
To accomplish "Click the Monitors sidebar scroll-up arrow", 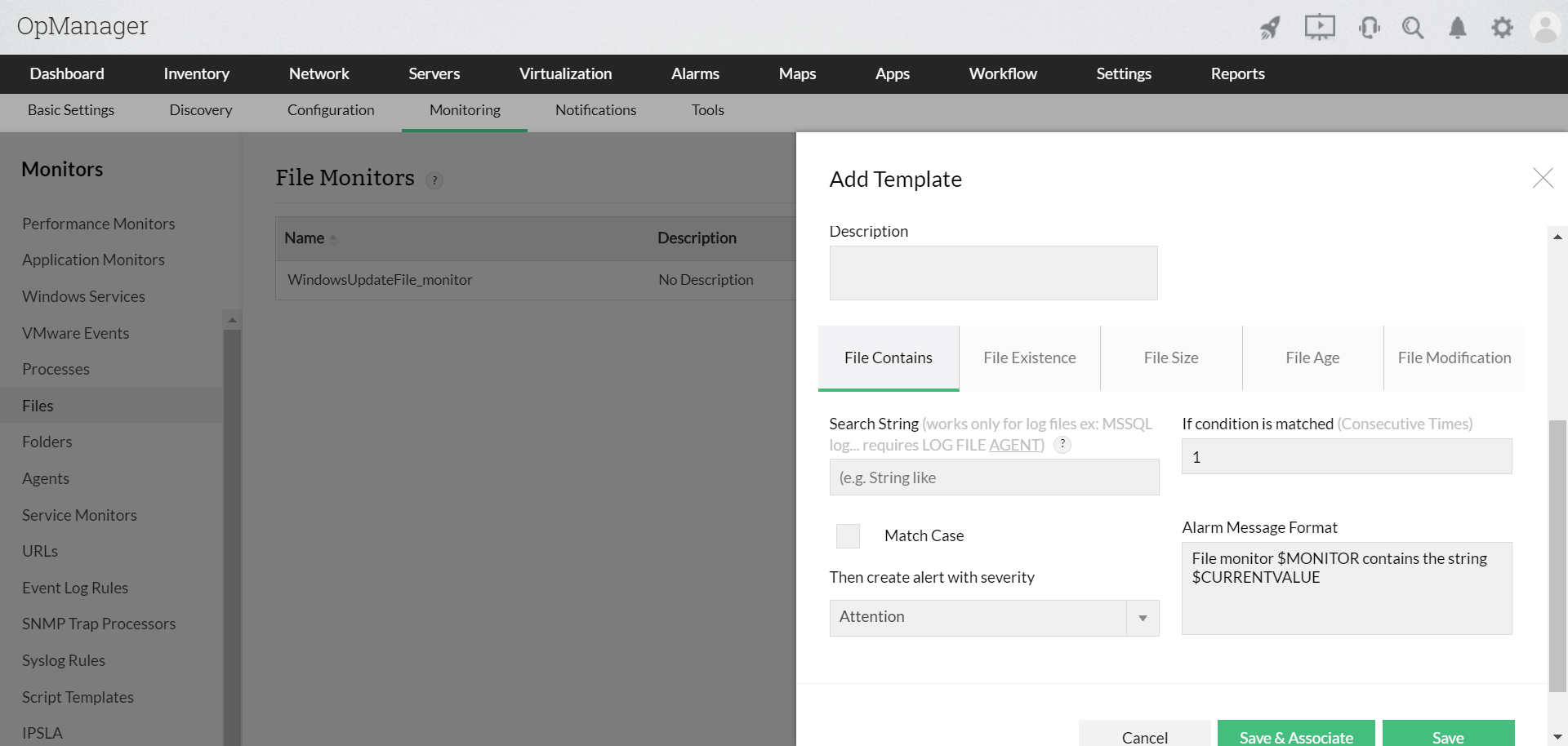I will [x=232, y=320].
